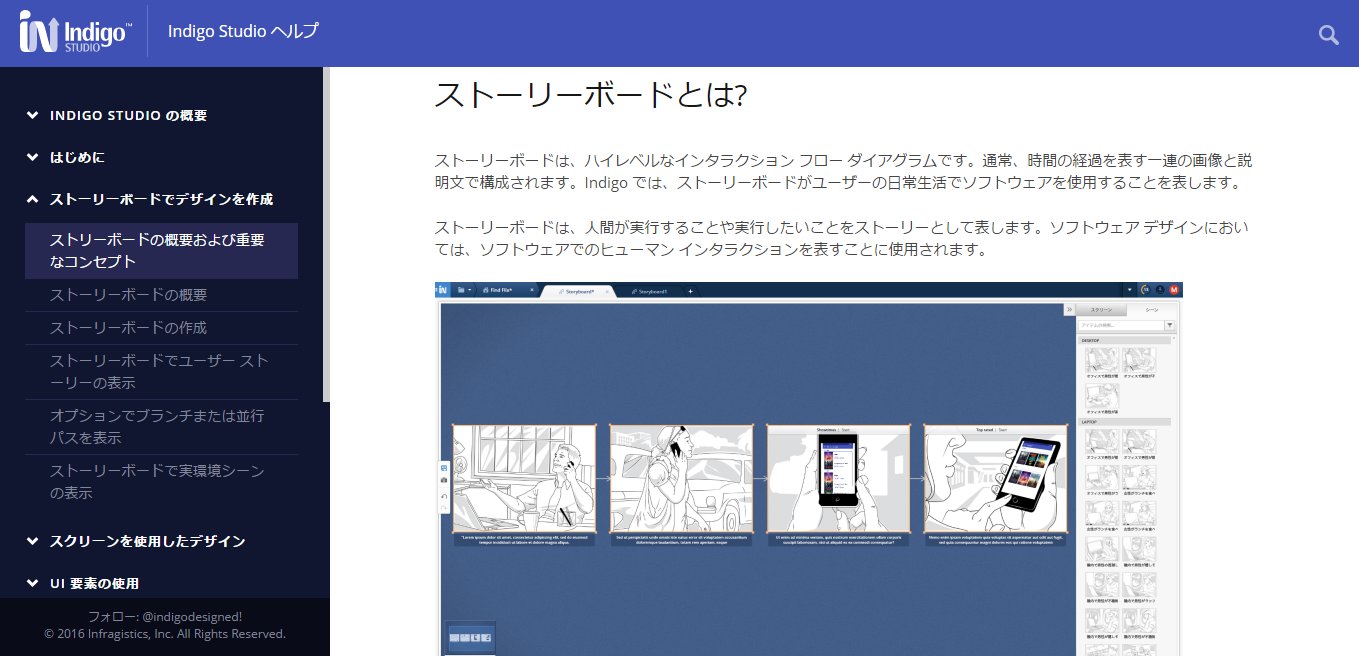Expand the INDIGO STUDIO の概要 section
The height and width of the screenshot is (656, 1359).
click(x=128, y=115)
